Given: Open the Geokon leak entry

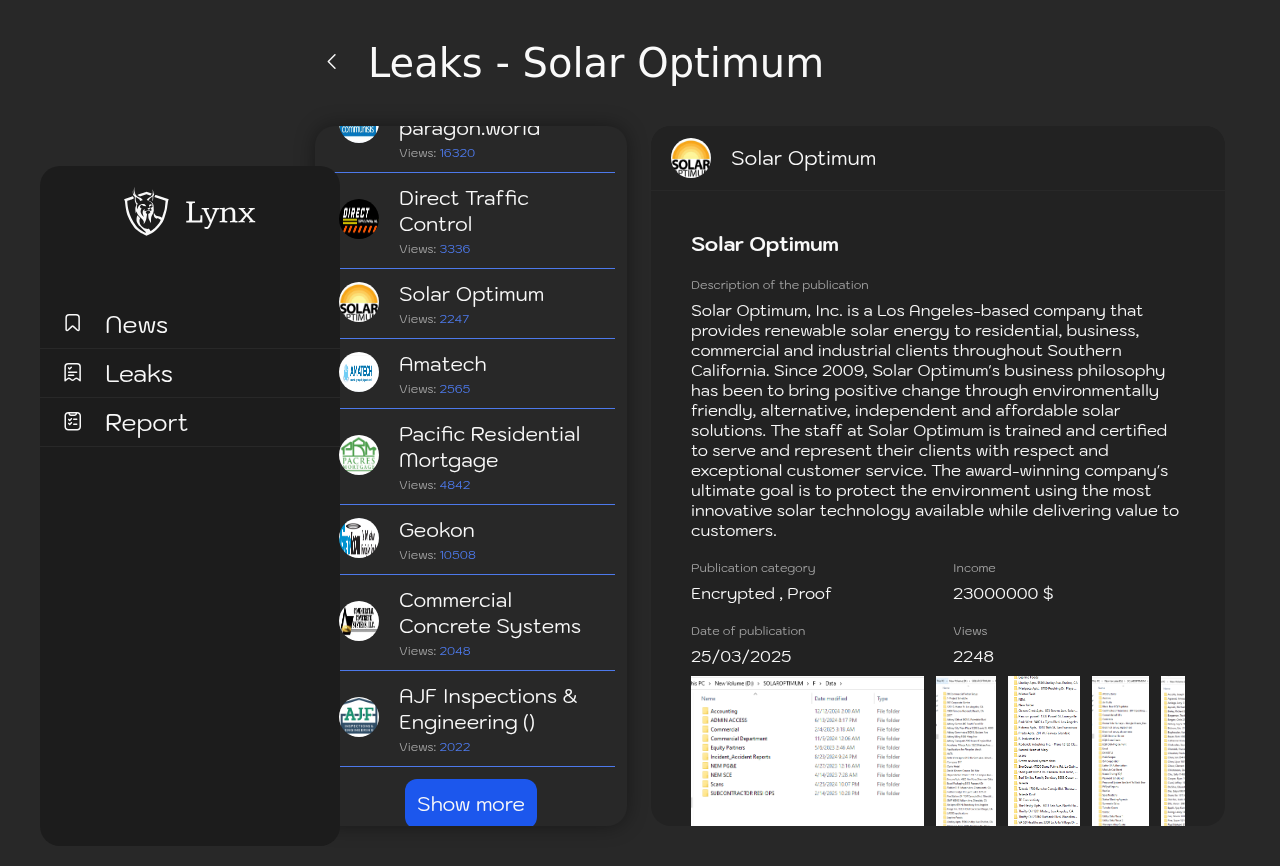Looking at the screenshot, I should 475,540.
